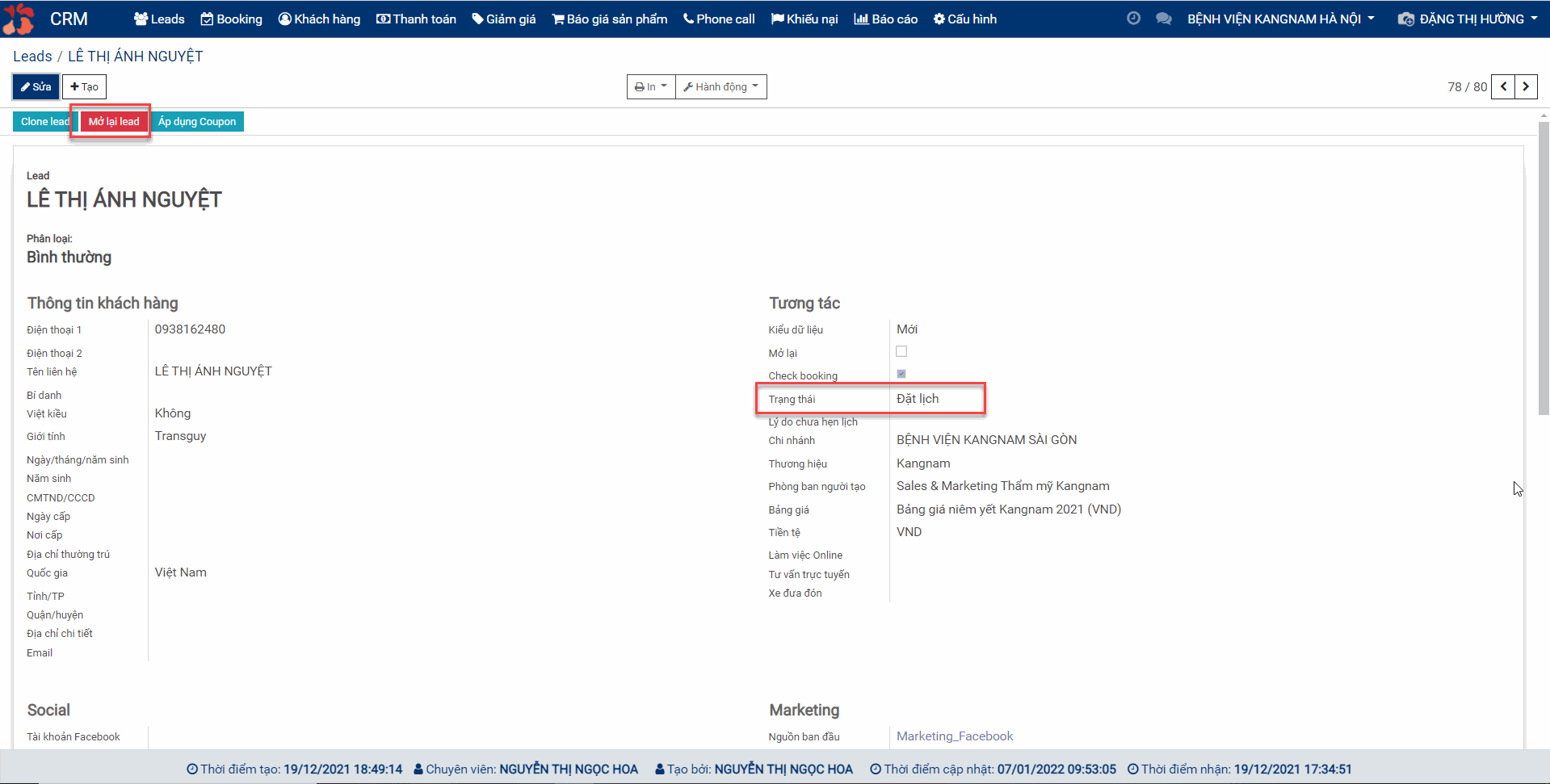Click the Leads breadcrumb link
This screenshot has width=1550, height=784.
pyautogui.click(x=32, y=56)
